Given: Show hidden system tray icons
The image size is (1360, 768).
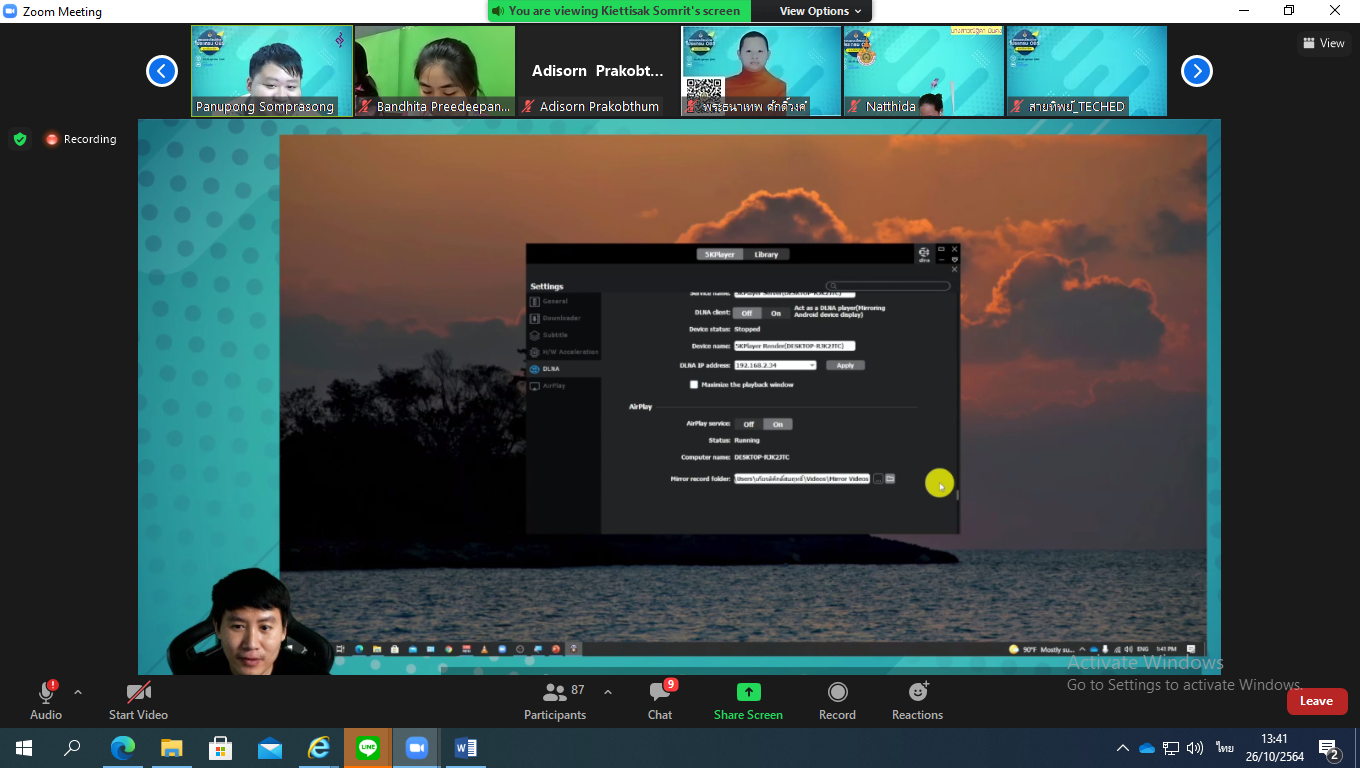Looking at the screenshot, I should coord(1123,747).
